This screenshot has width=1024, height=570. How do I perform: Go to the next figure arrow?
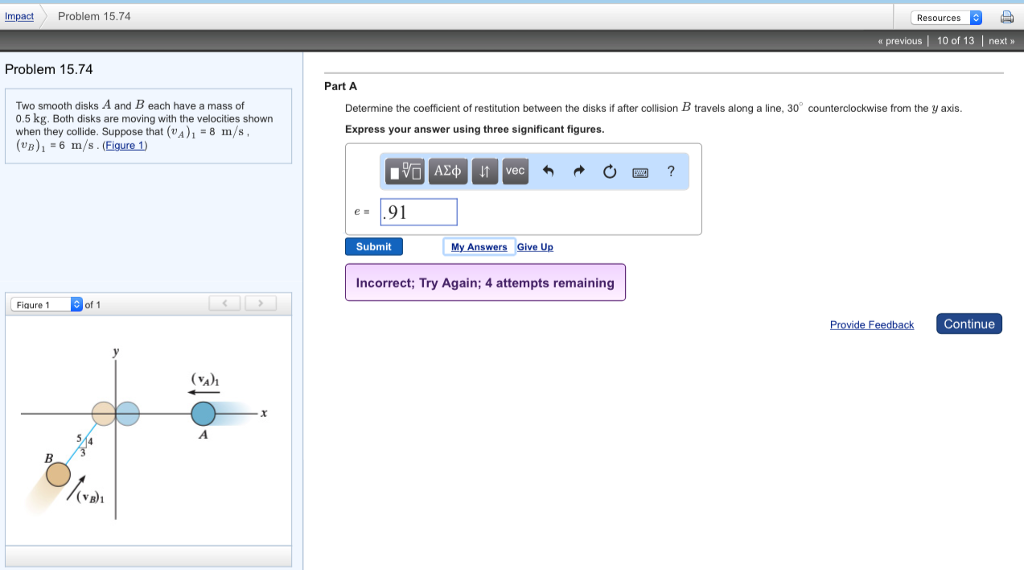[260, 303]
